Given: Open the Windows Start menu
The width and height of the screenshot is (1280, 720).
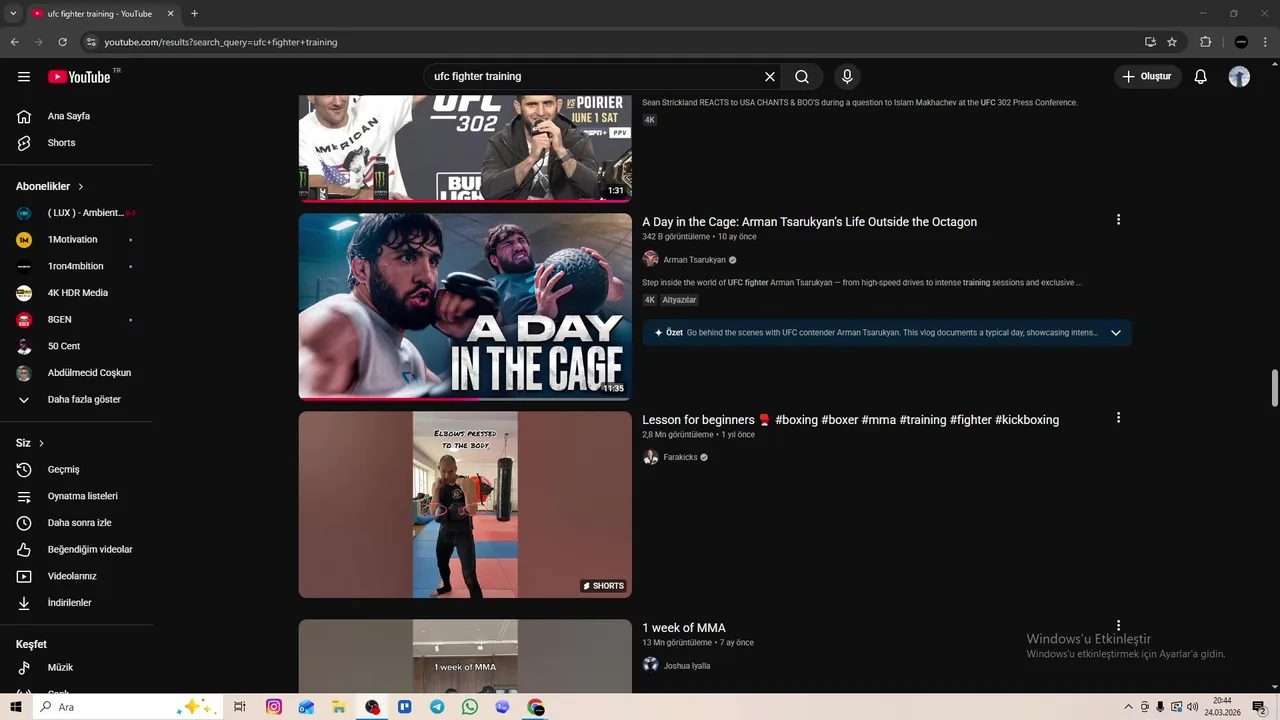Looking at the screenshot, I should (16, 707).
